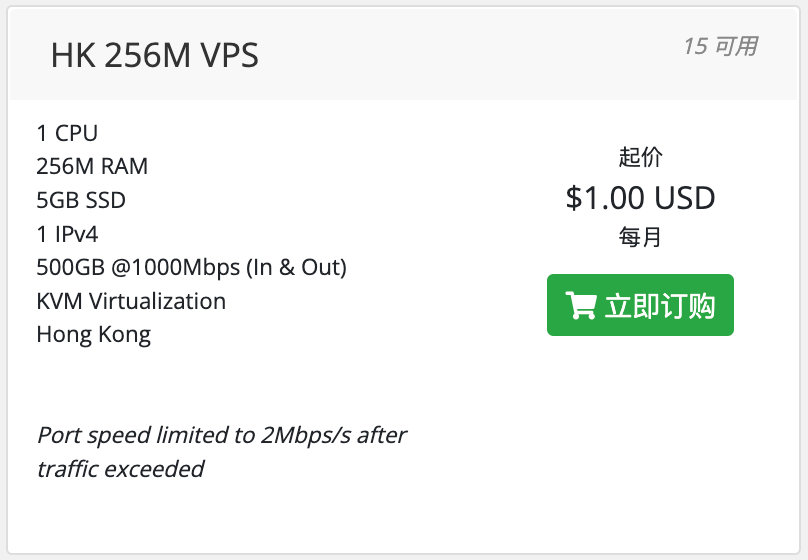Image resolution: width=808 pixels, height=560 pixels.
Task: Click the 每月 monthly billing label
Action: click(640, 238)
